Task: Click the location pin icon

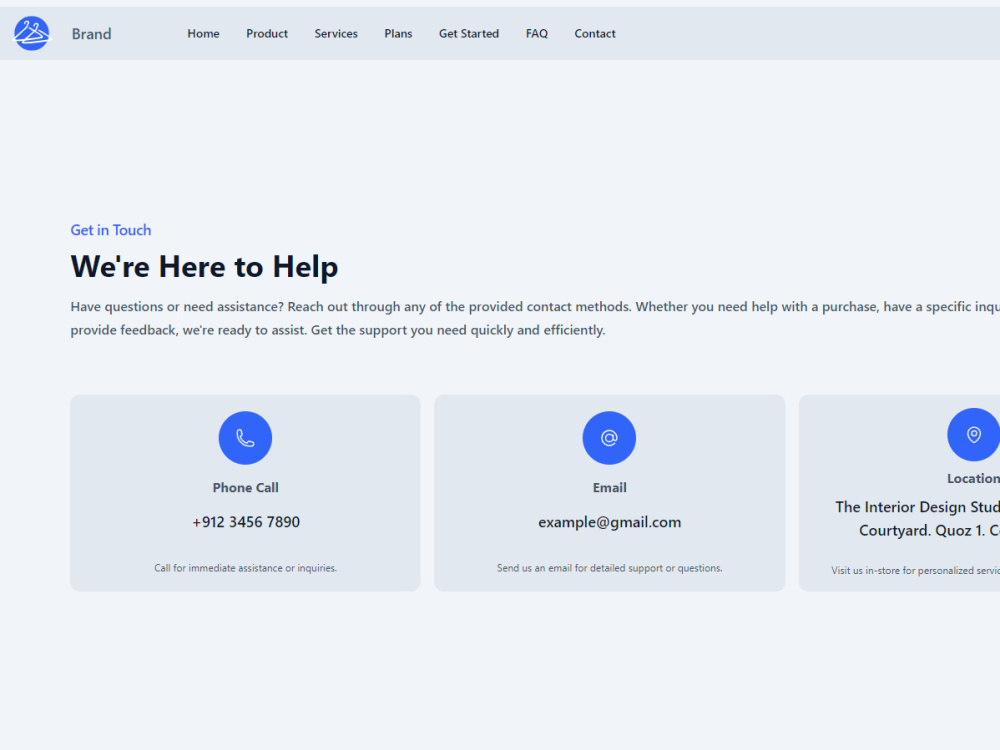Action: pyautogui.click(x=973, y=434)
